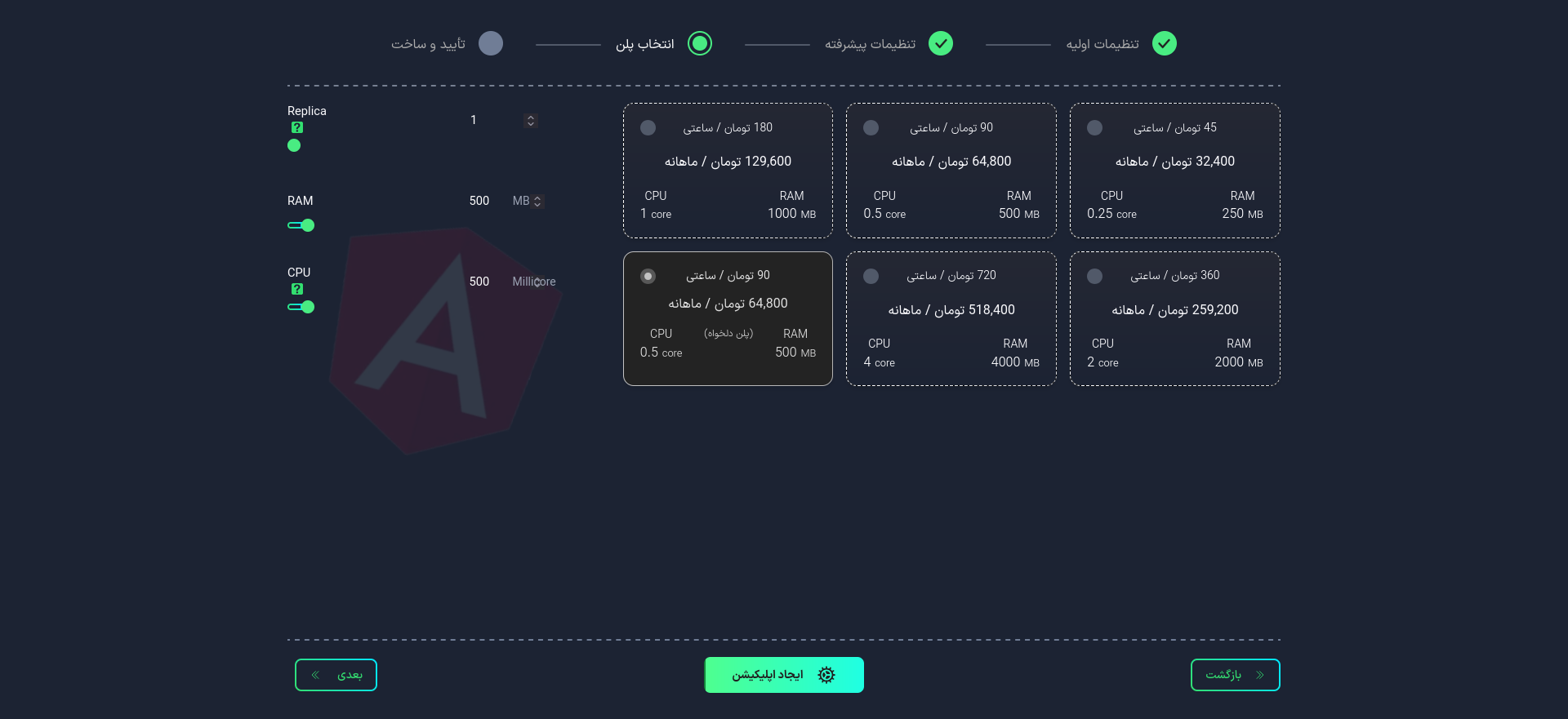Click the 32,400 toman monthly price text
This screenshot has width=1568, height=719.
tap(1175, 162)
